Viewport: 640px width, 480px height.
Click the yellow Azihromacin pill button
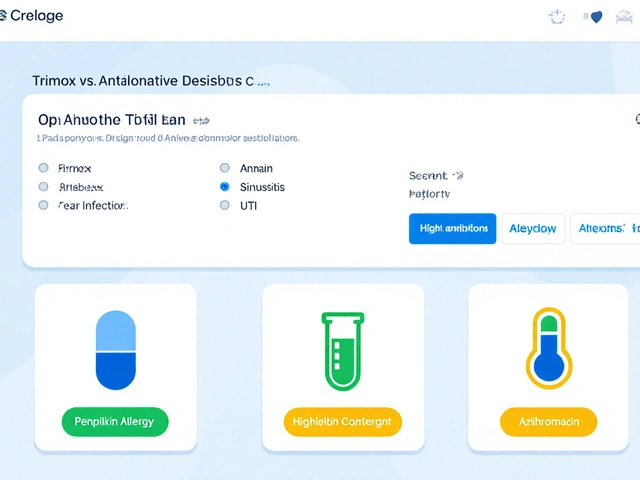point(548,421)
